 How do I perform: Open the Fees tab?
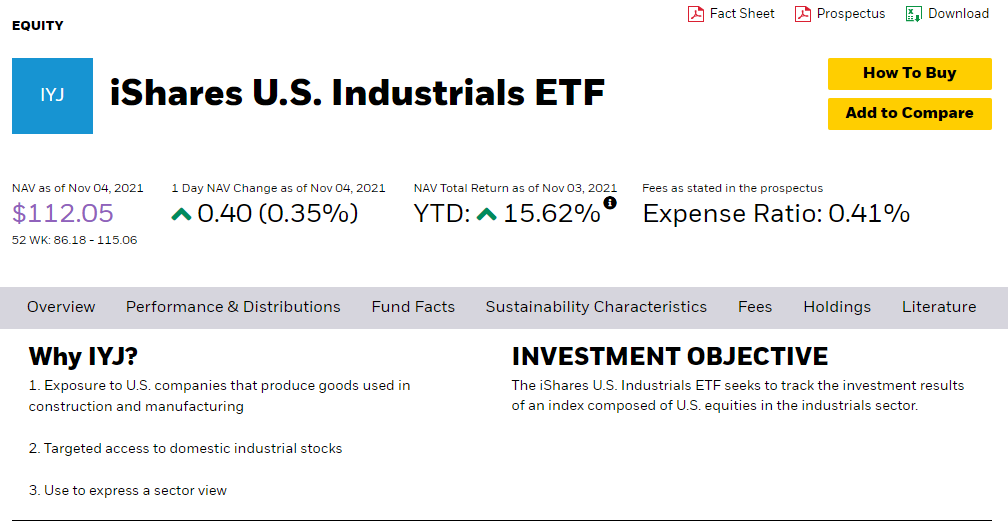coord(755,307)
